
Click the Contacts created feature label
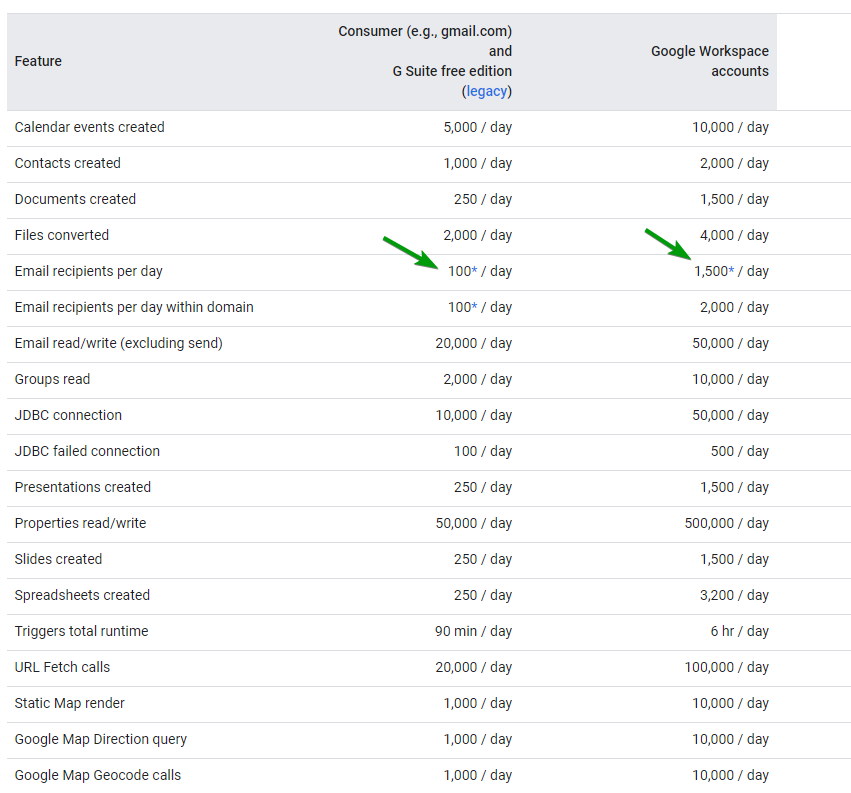tap(67, 163)
